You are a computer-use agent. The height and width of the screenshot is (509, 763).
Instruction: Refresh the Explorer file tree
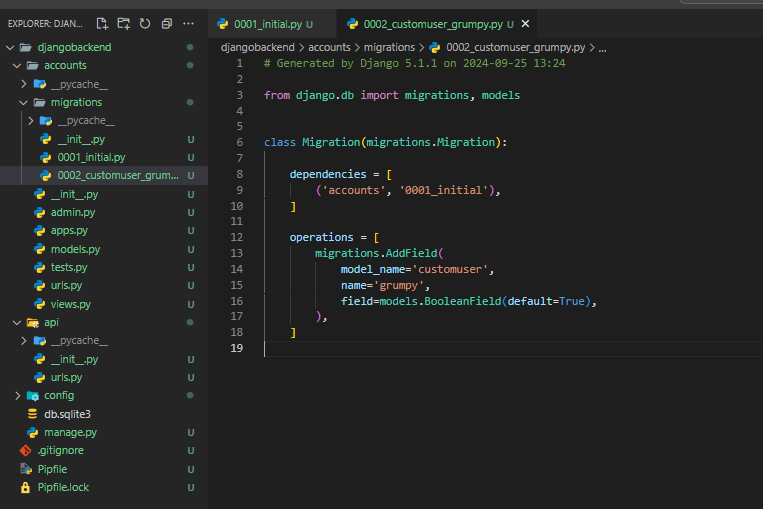(x=145, y=23)
